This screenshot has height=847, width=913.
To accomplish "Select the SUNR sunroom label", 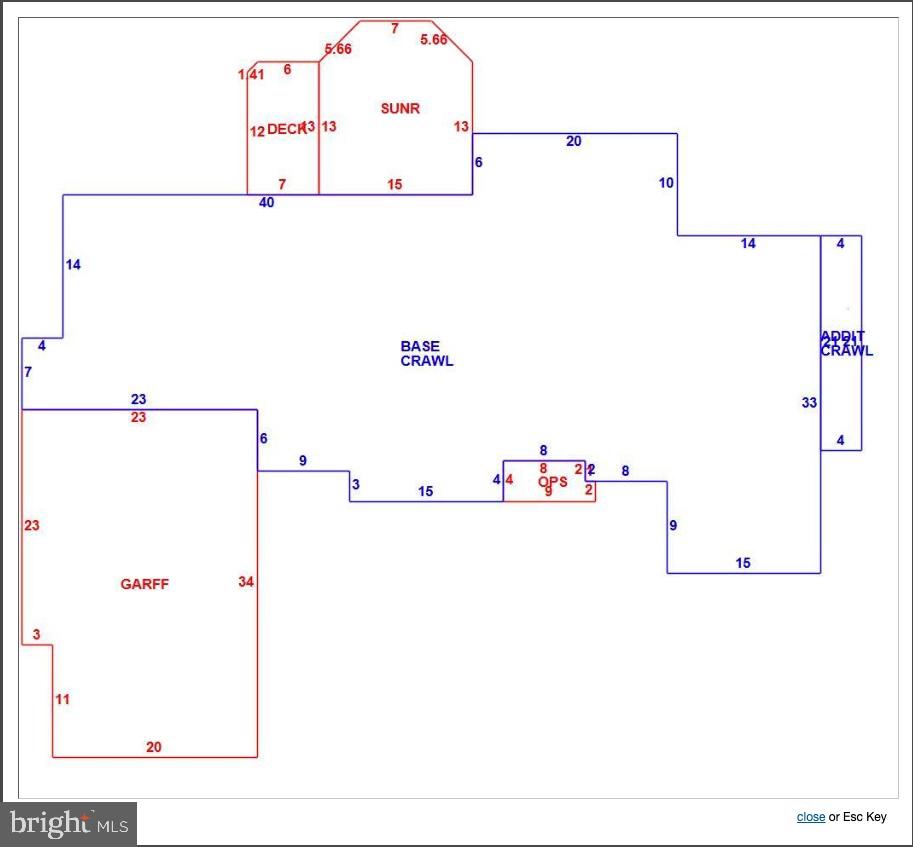I will pyautogui.click(x=400, y=108).
